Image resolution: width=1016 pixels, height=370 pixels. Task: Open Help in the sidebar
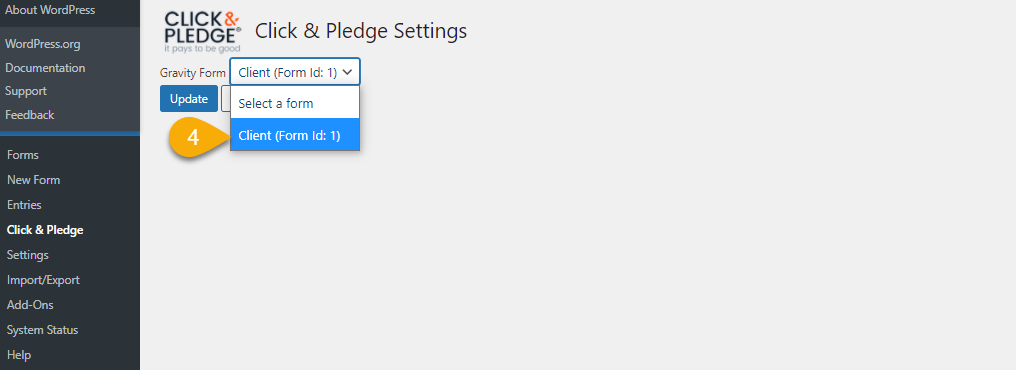pyautogui.click(x=19, y=354)
